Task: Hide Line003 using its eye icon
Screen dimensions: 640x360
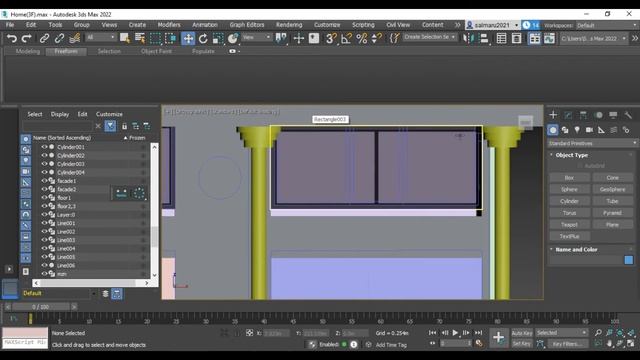Action: tap(44, 240)
